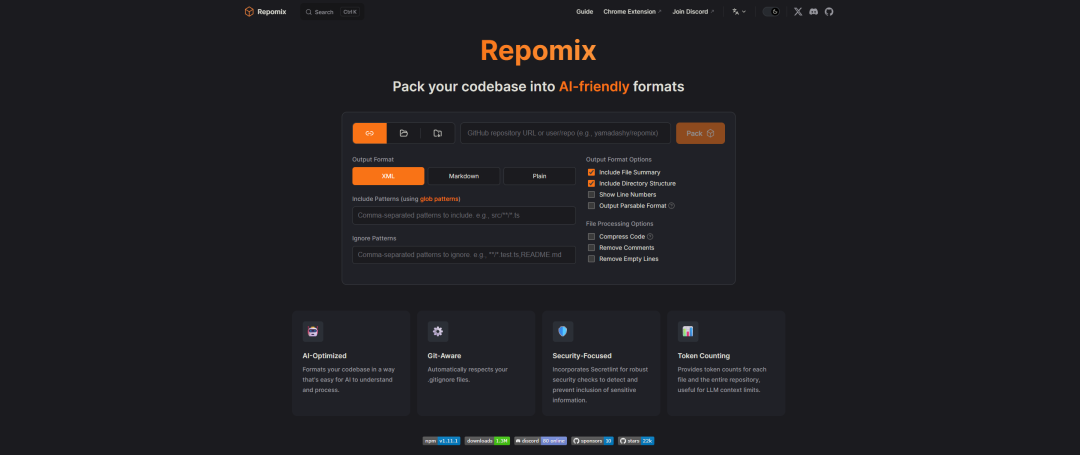Select the URL link input mode icon
This screenshot has height=455, width=1080.
370,133
